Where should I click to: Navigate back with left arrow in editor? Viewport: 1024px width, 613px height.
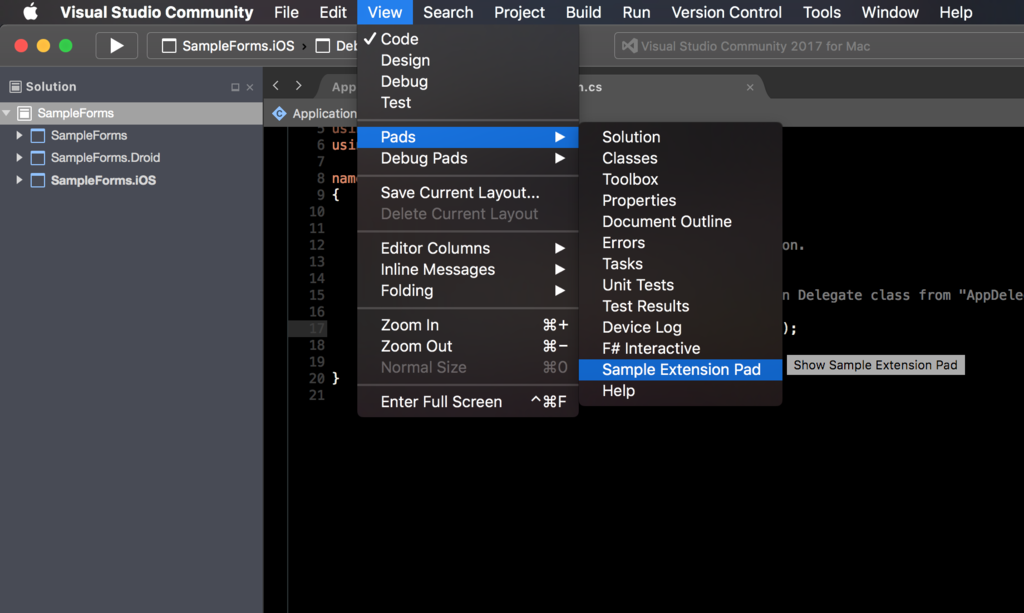pos(276,86)
